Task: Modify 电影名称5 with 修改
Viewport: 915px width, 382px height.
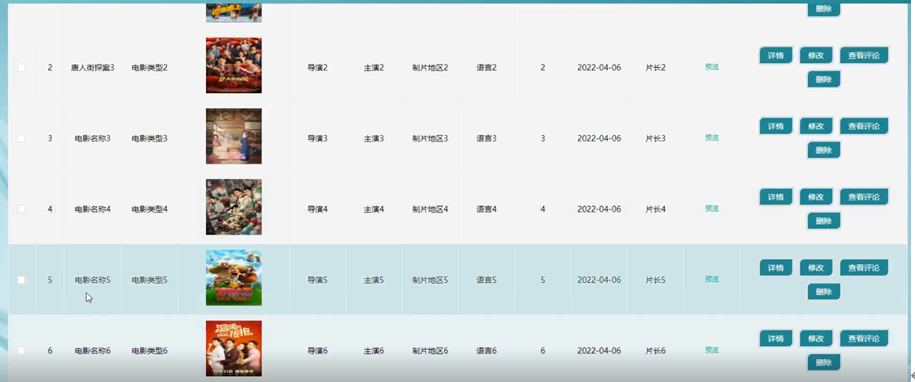Action: pyautogui.click(x=816, y=268)
